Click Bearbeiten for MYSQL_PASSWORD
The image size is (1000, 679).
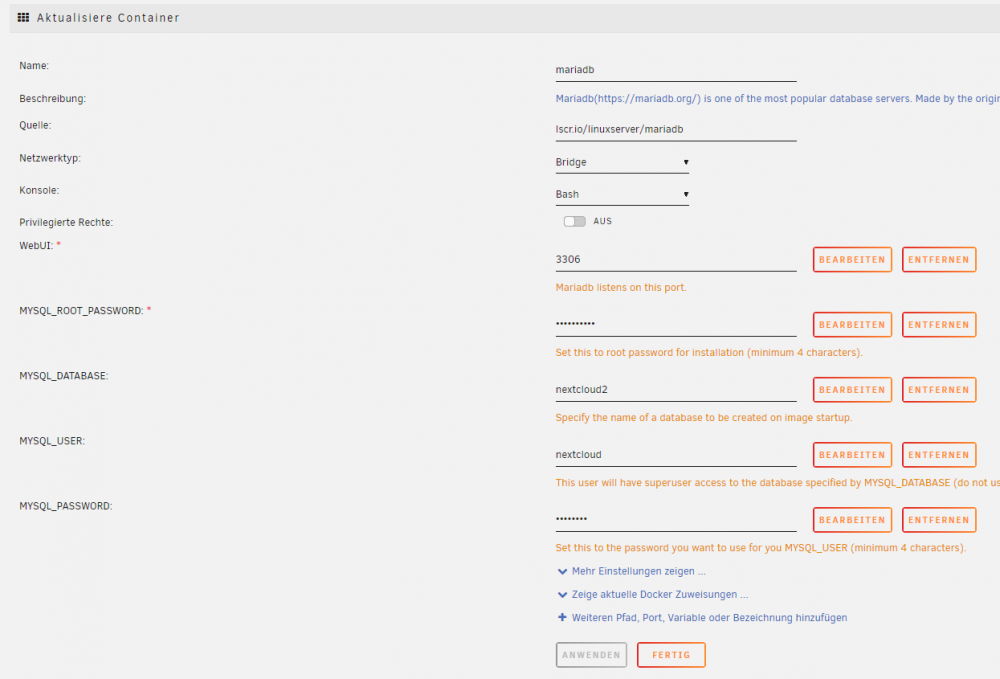852,520
